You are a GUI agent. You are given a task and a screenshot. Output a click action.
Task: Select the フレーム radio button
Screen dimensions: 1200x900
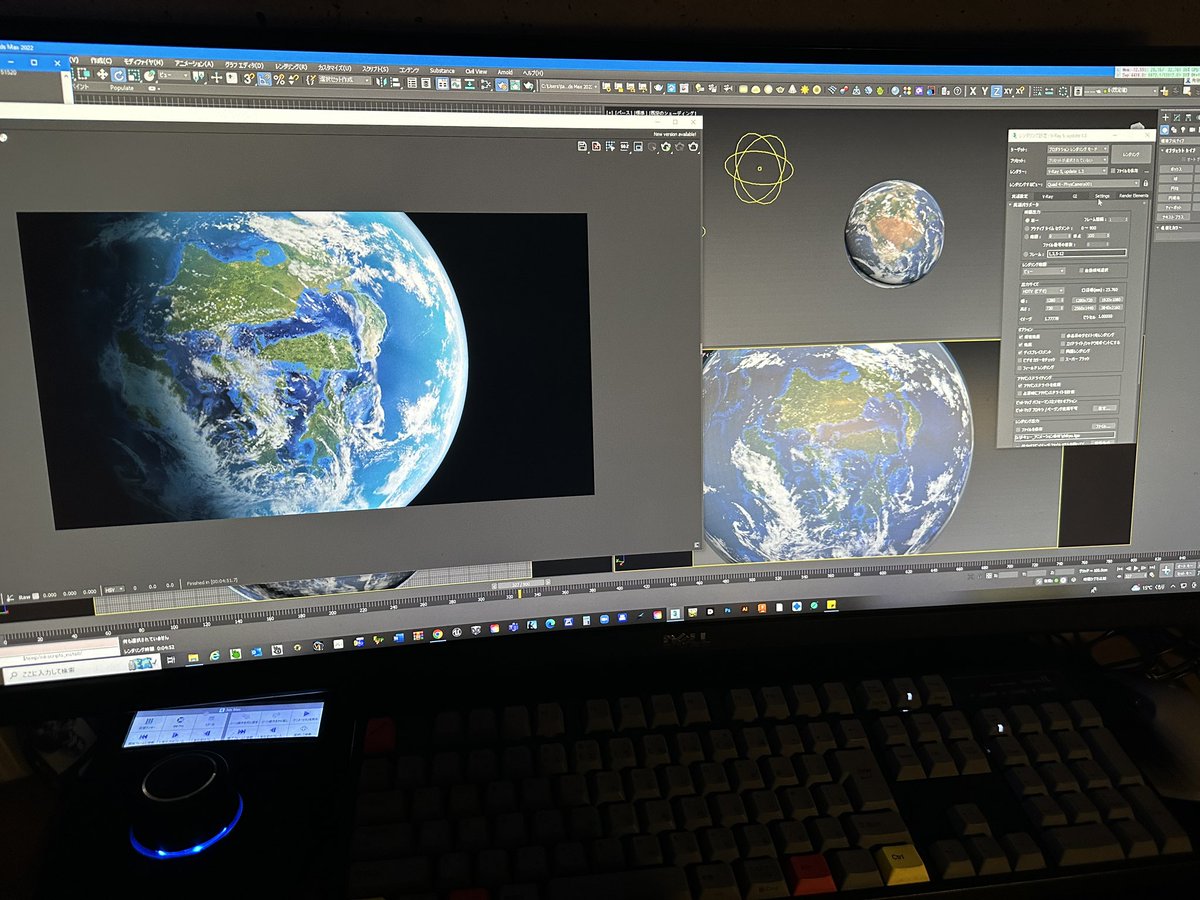pos(1026,254)
